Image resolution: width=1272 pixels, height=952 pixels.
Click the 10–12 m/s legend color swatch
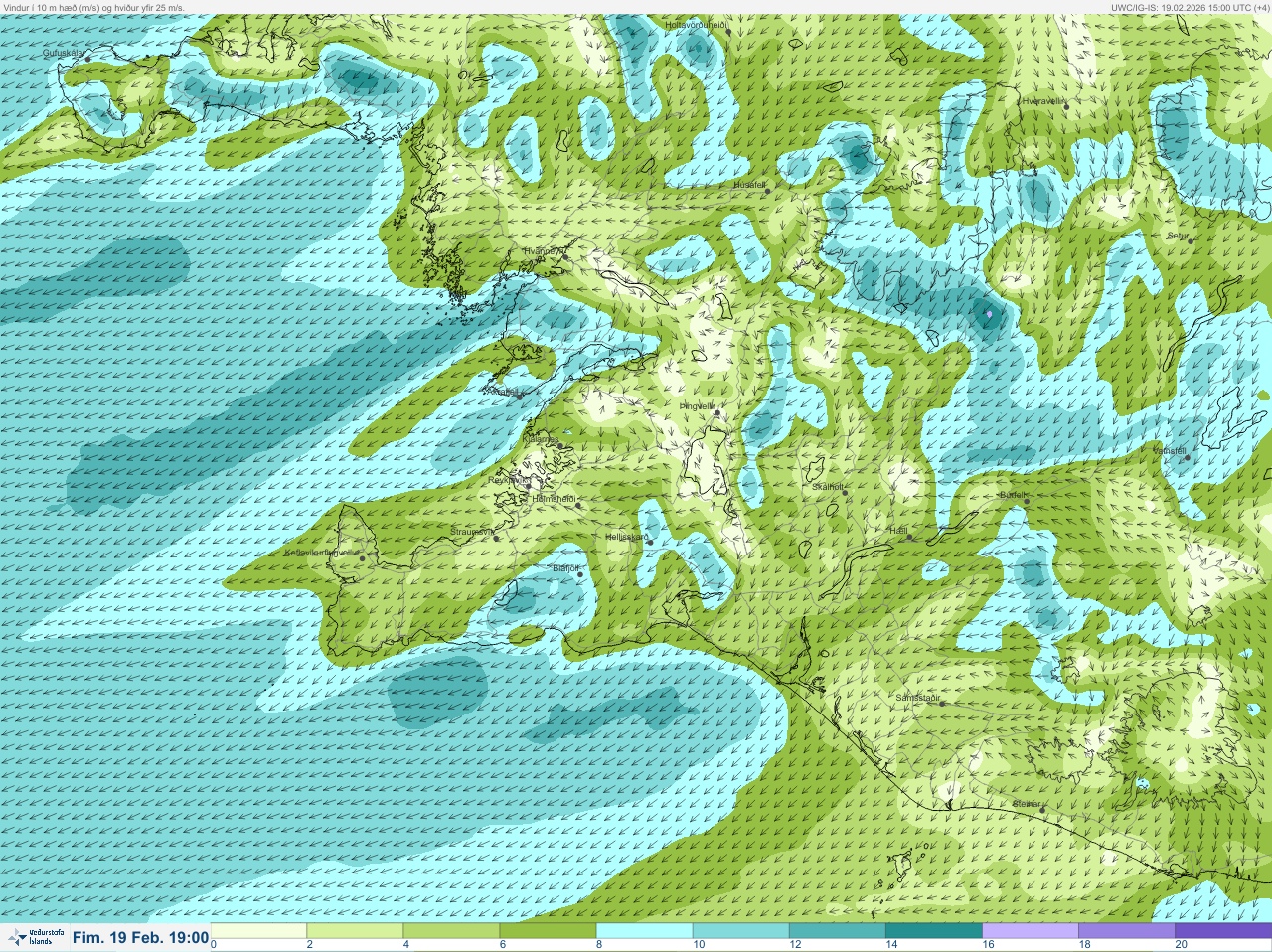pyautogui.click(x=740, y=931)
